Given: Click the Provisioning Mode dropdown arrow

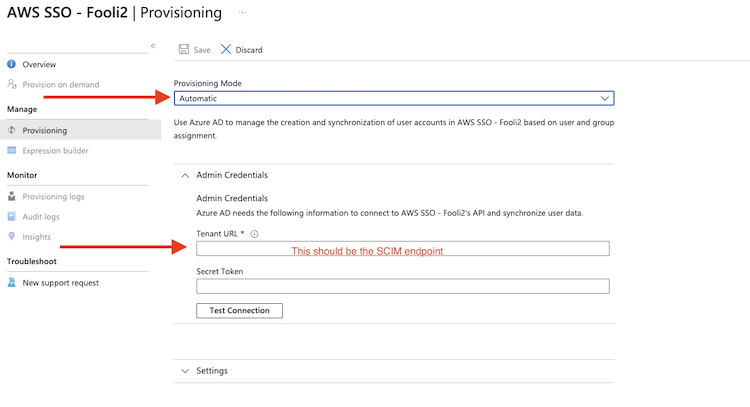Looking at the screenshot, I should coord(605,98).
